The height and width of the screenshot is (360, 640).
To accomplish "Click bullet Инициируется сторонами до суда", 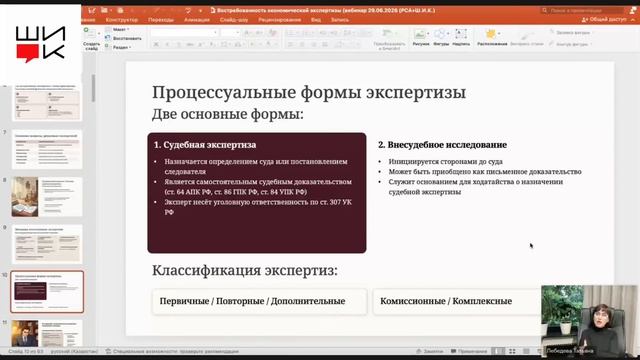I will 445,162.
